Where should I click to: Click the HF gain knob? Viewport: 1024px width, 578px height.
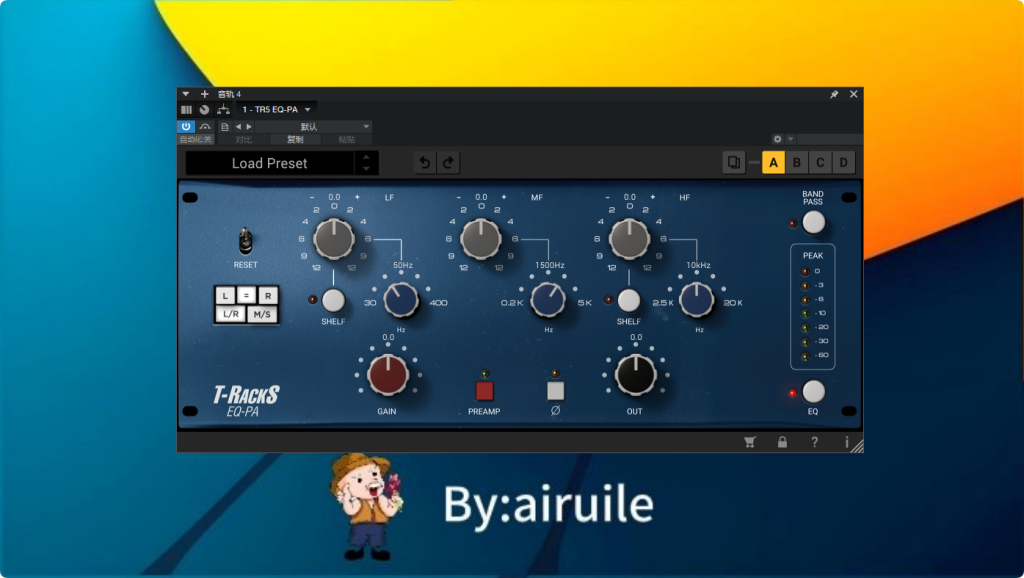coord(629,239)
